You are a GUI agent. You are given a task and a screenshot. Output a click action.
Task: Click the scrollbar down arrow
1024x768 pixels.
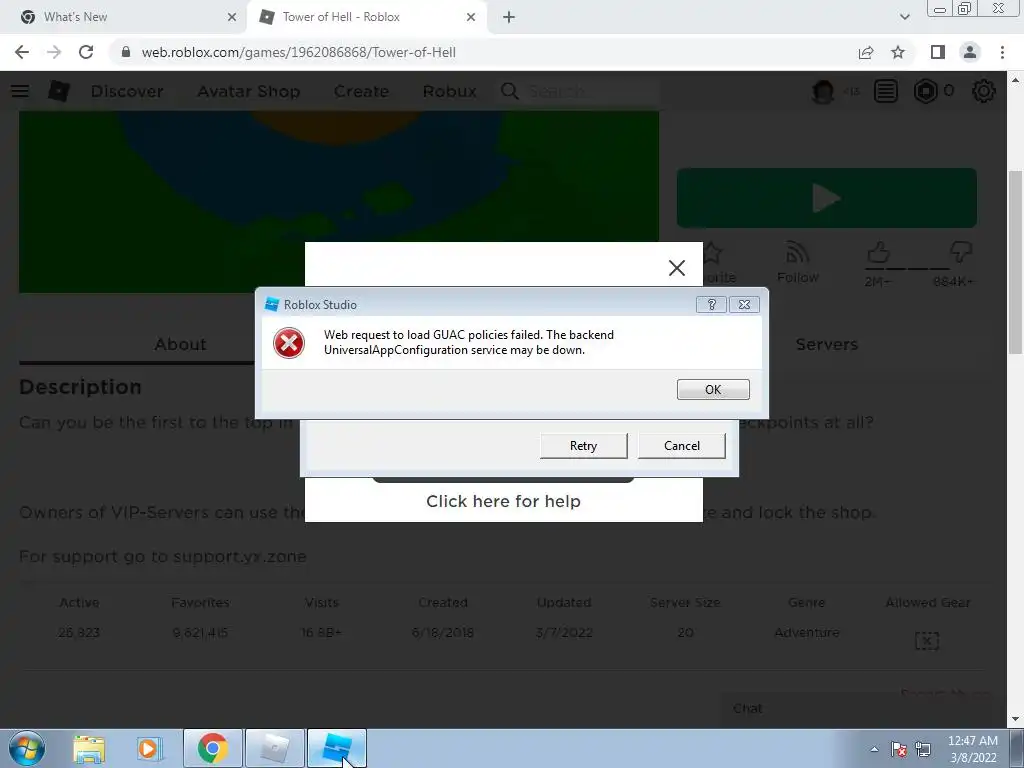[x=1015, y=719]
